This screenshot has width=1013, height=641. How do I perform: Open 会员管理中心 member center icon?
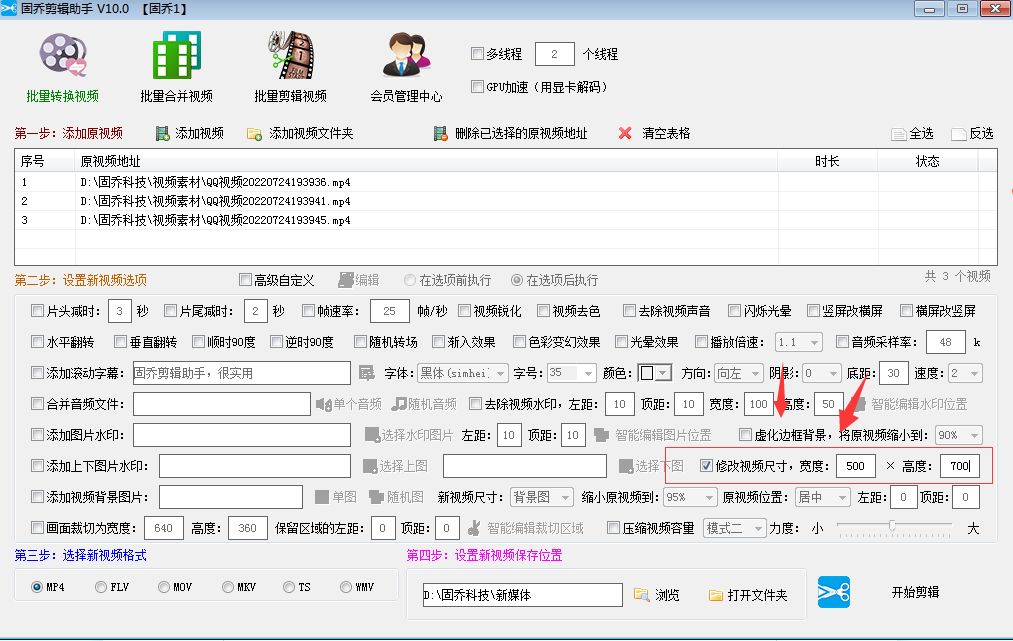(x=406, y=56)
